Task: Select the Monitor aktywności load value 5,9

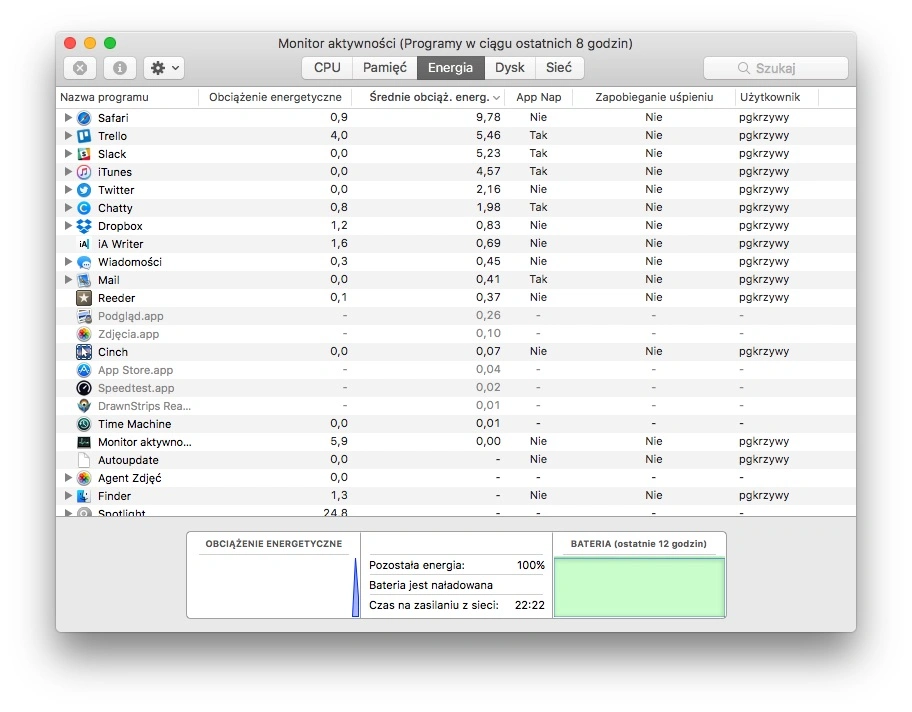Action: pos(339,442)
